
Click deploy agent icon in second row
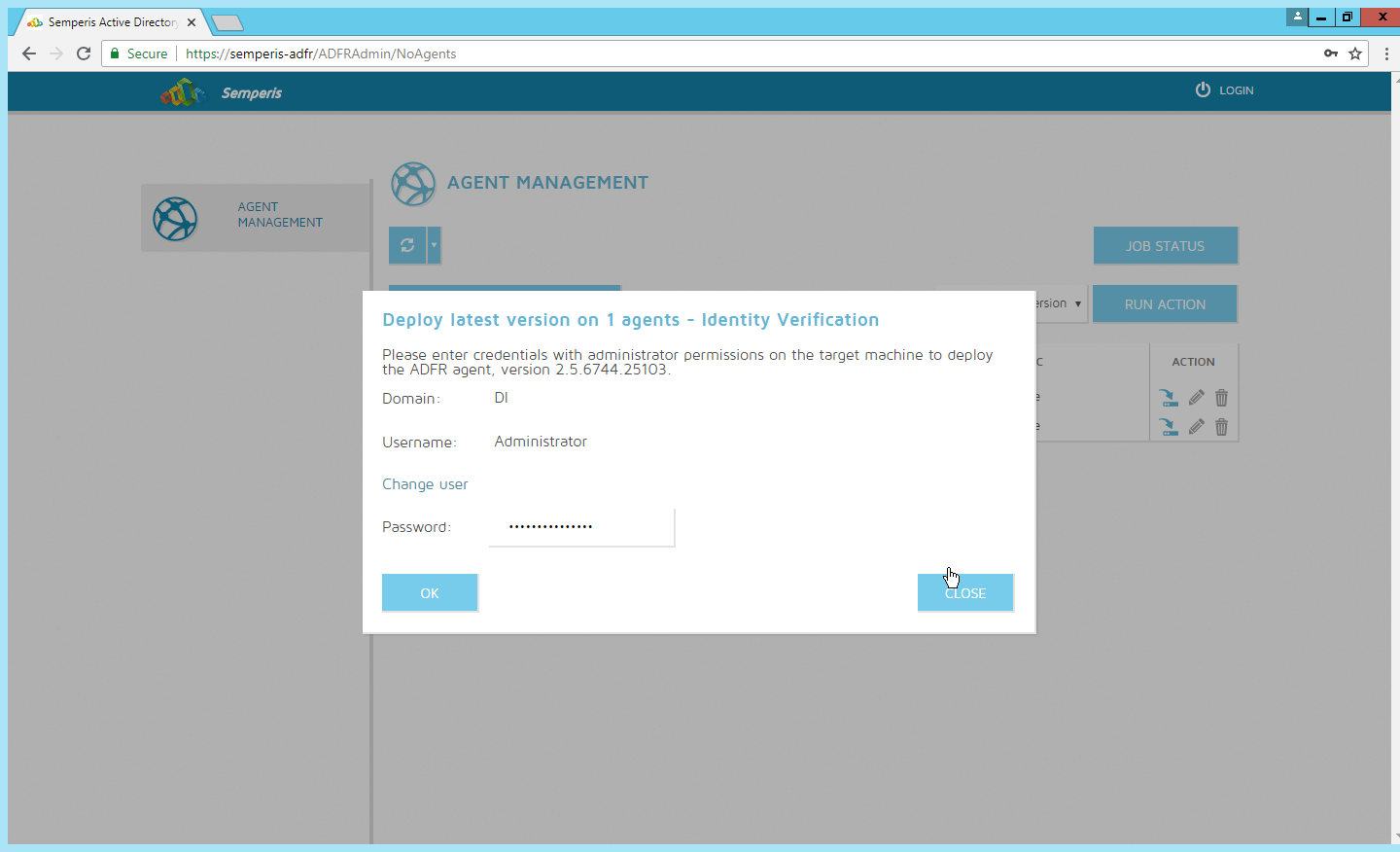click(x=1169, y=427)
